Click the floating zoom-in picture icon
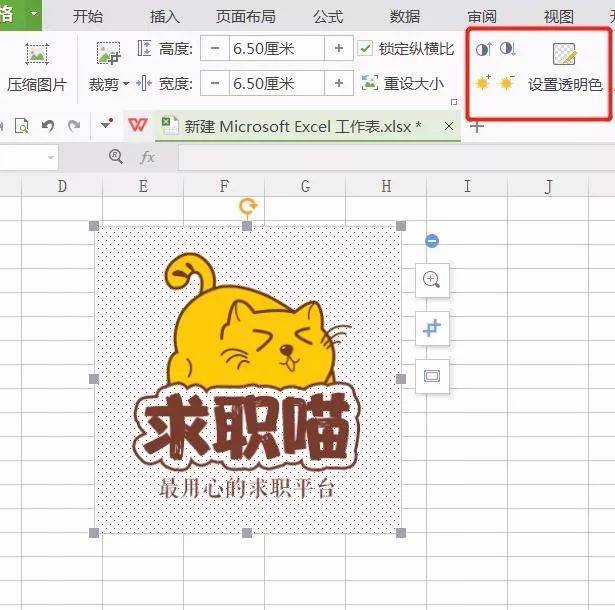The height and width of the screenshot is (610, 615). tap(432, 280)
